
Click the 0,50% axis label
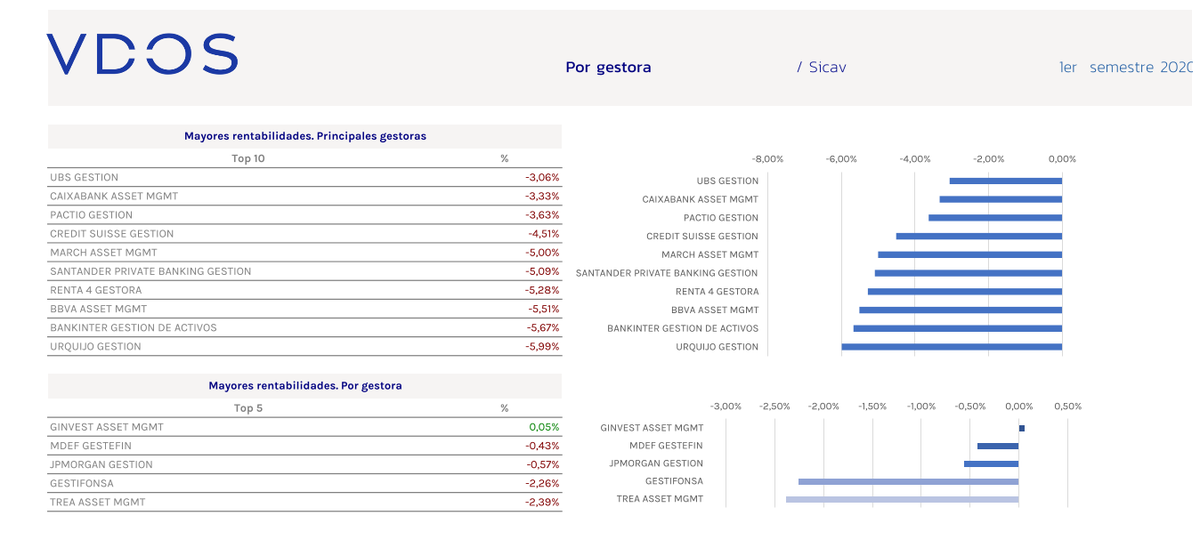(1068, 406)
